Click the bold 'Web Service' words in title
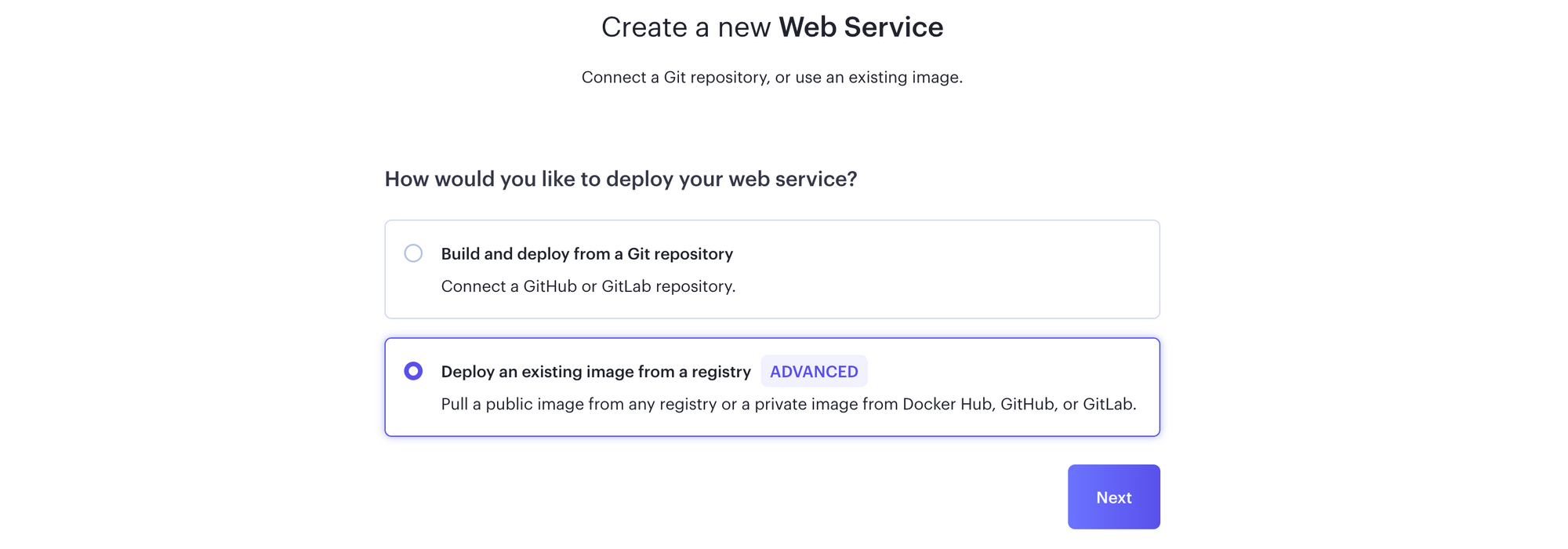 (x=861, y=27)
